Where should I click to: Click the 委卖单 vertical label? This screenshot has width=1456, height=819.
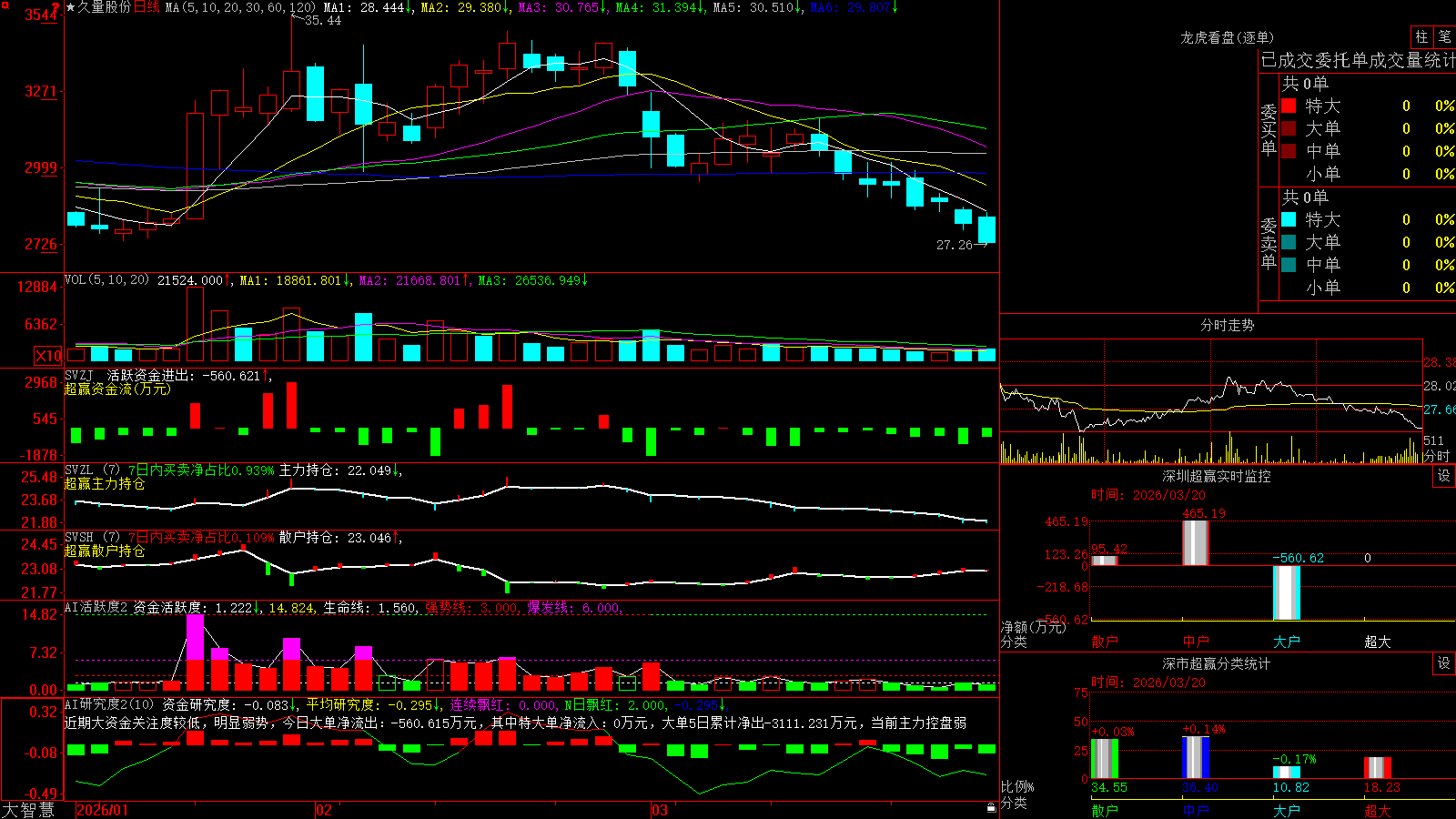(1269, 243)
